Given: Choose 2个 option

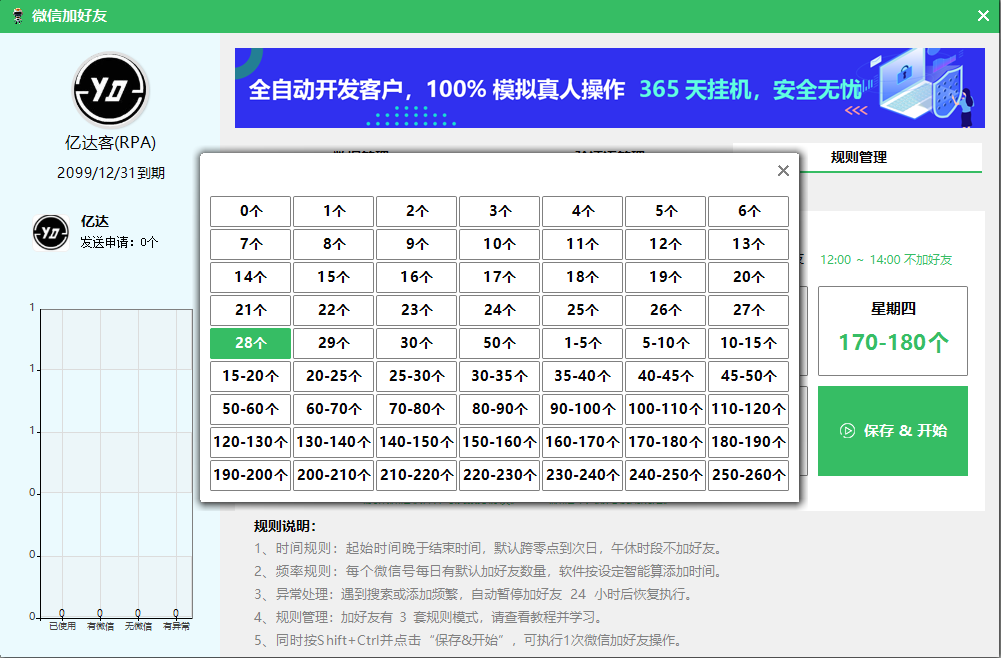Looking at the screenshot, I should pyautogui.click(x=416, y=211).
